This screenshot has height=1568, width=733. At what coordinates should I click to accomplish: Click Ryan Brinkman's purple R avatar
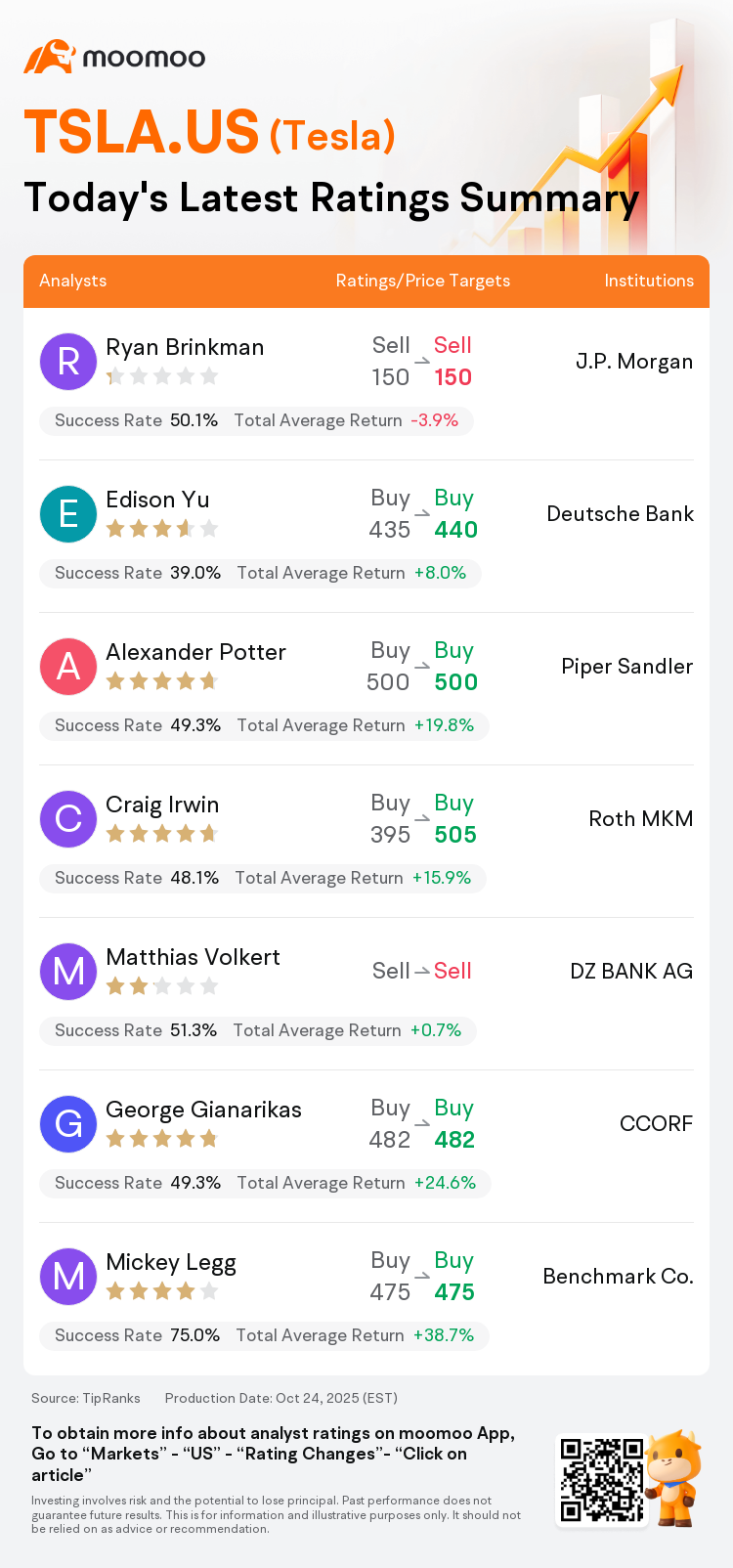coord(68,362)
